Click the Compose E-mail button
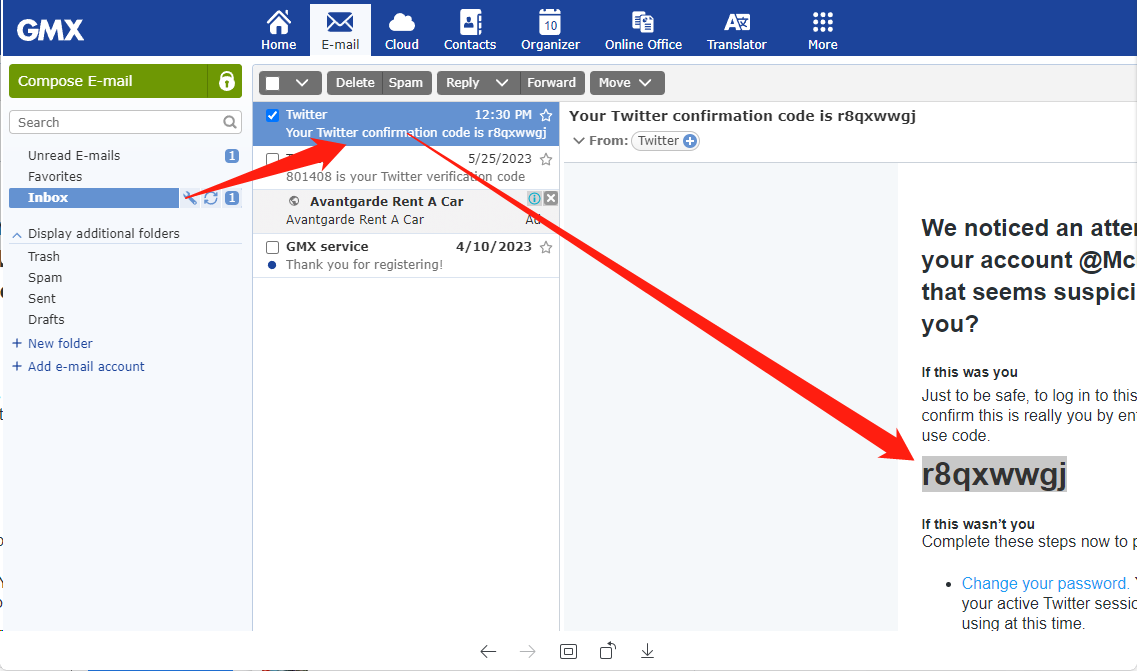The height and width of the screenshot is (671, 1137). click(x=108, y=81)
